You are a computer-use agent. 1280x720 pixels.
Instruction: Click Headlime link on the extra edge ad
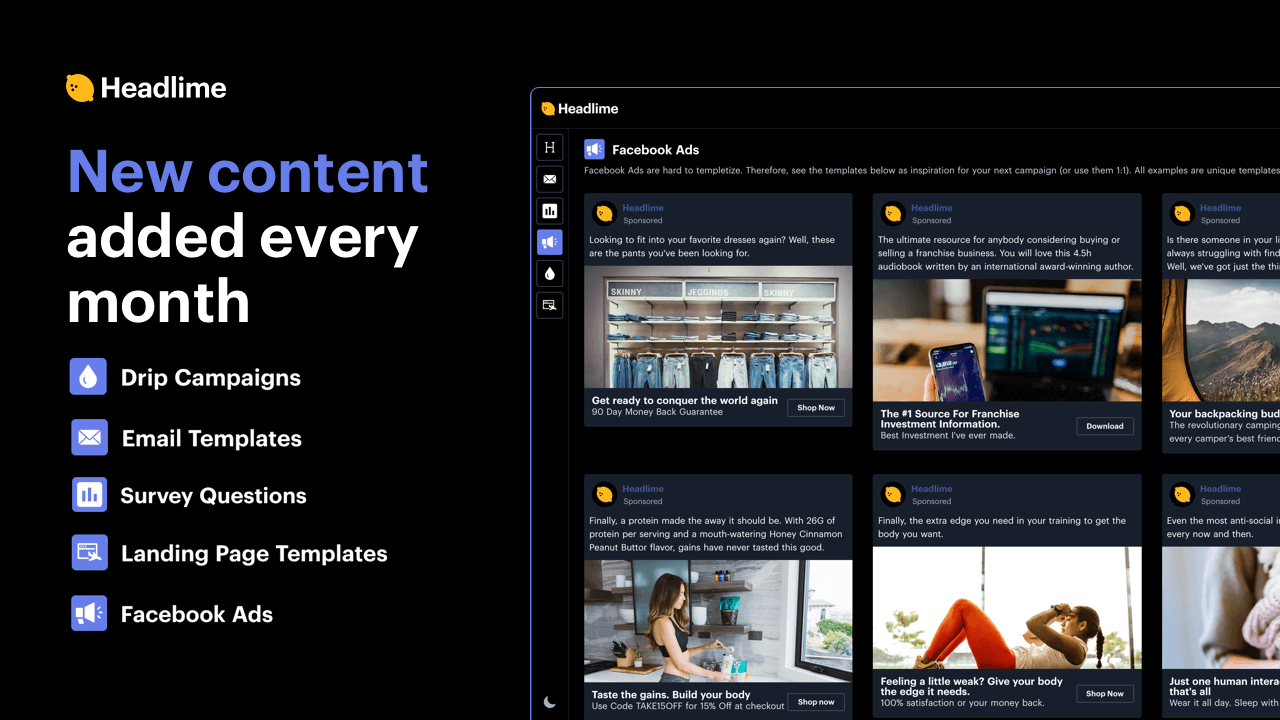click(x=932, y=489)
